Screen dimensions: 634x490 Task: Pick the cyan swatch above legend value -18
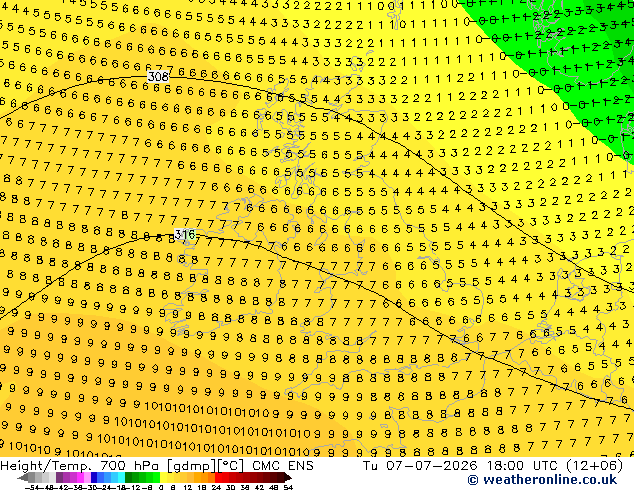121,478
